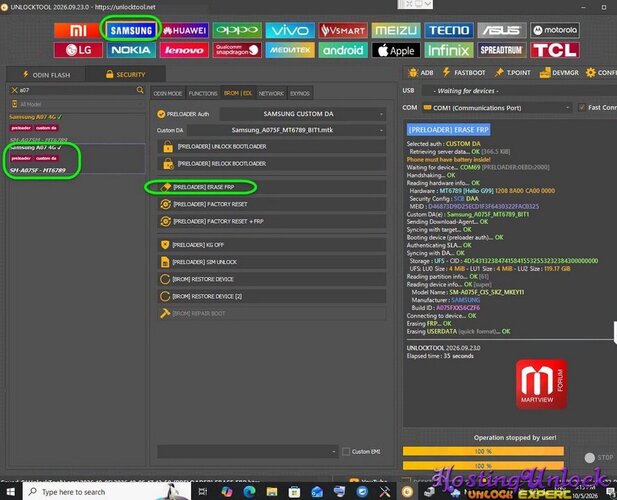
Task: Open the DEVMGR device manager tool
Action: click(559, 73)
